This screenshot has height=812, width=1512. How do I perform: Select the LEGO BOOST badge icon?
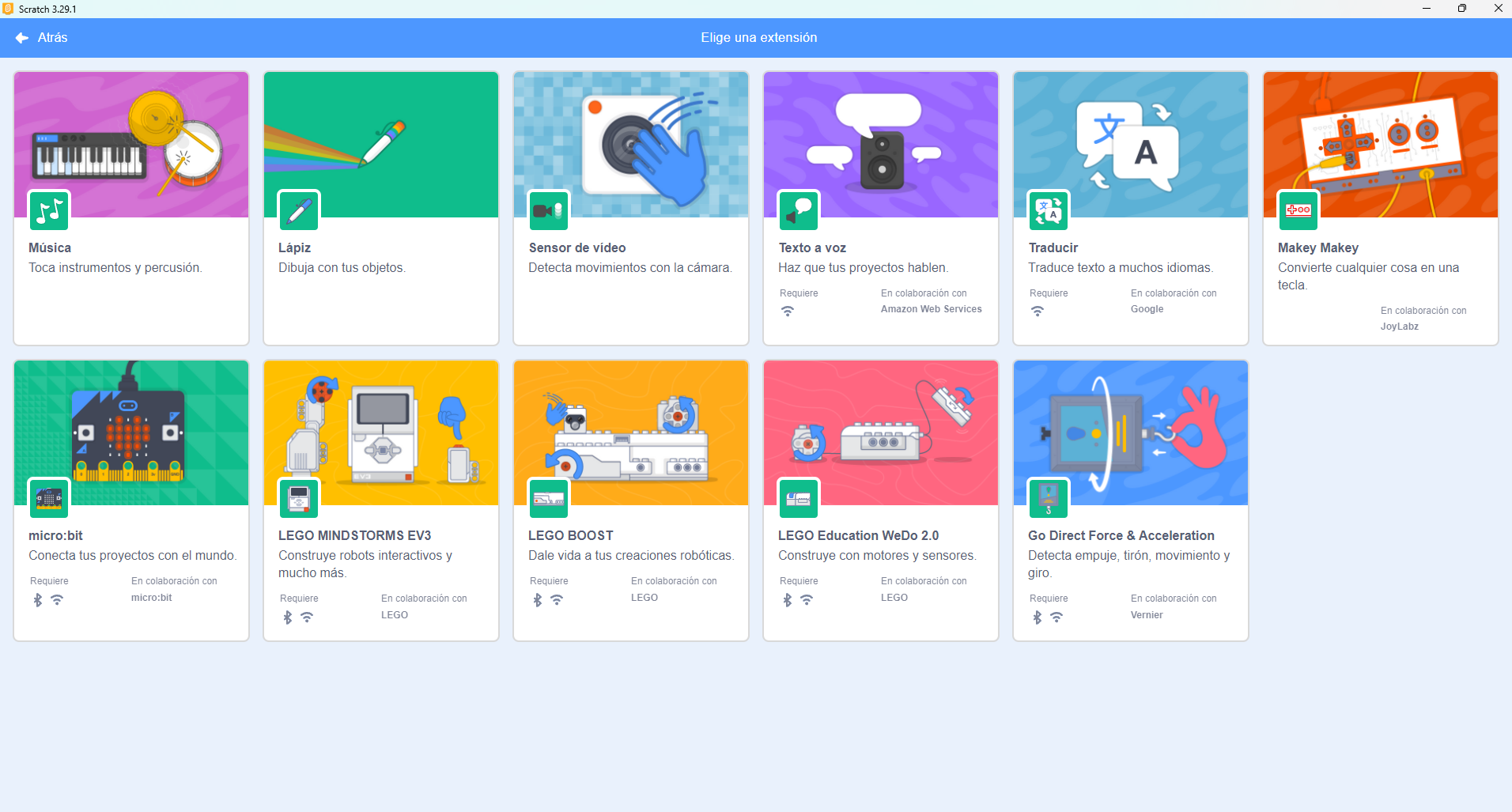pos(549,498)
